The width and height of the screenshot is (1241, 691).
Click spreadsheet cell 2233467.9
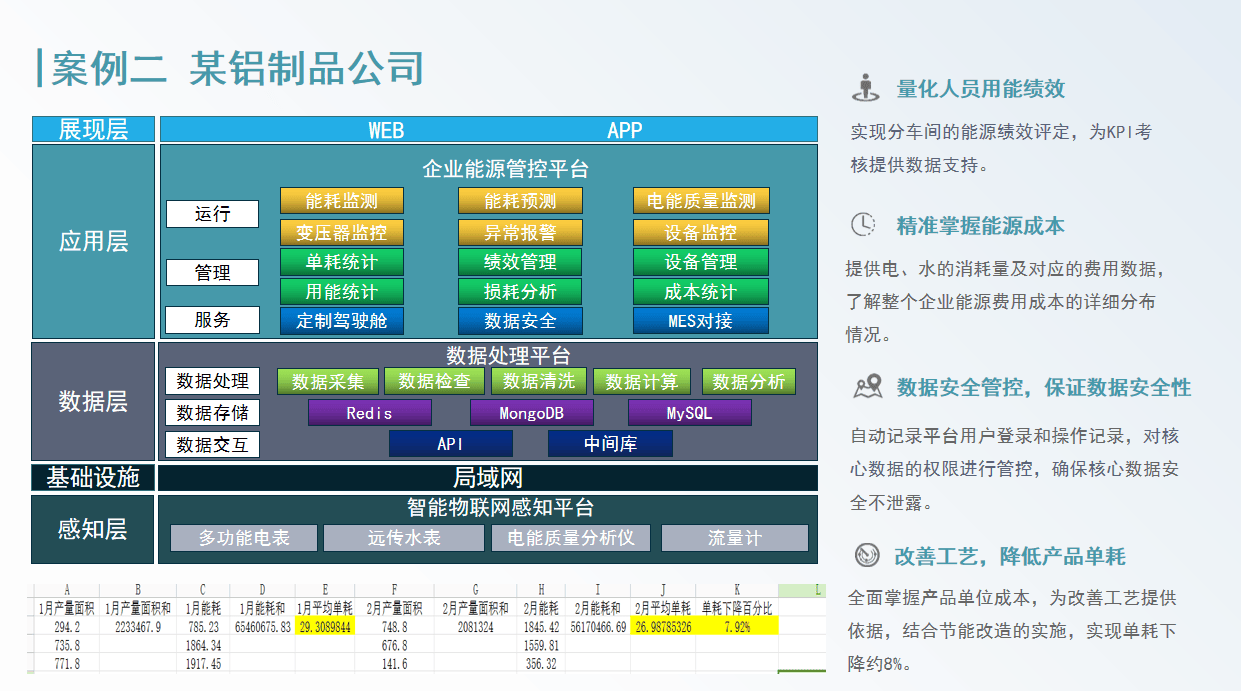tap(138, 627)
